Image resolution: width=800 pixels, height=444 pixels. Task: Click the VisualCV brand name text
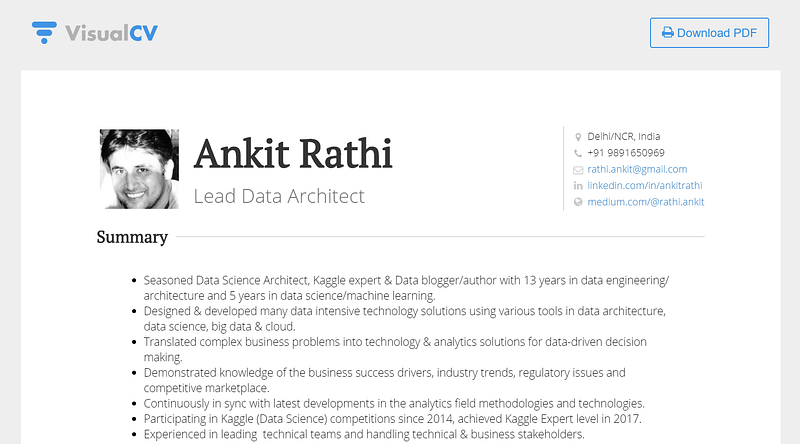(111, 33)
